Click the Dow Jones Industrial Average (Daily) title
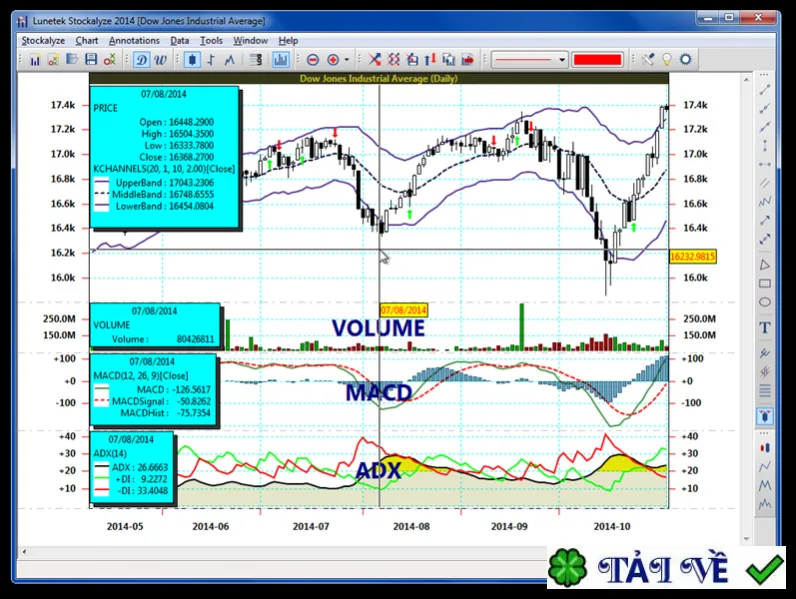Image resolution: width=796 pixels, height=599 pixels. [x=379, y=78]
